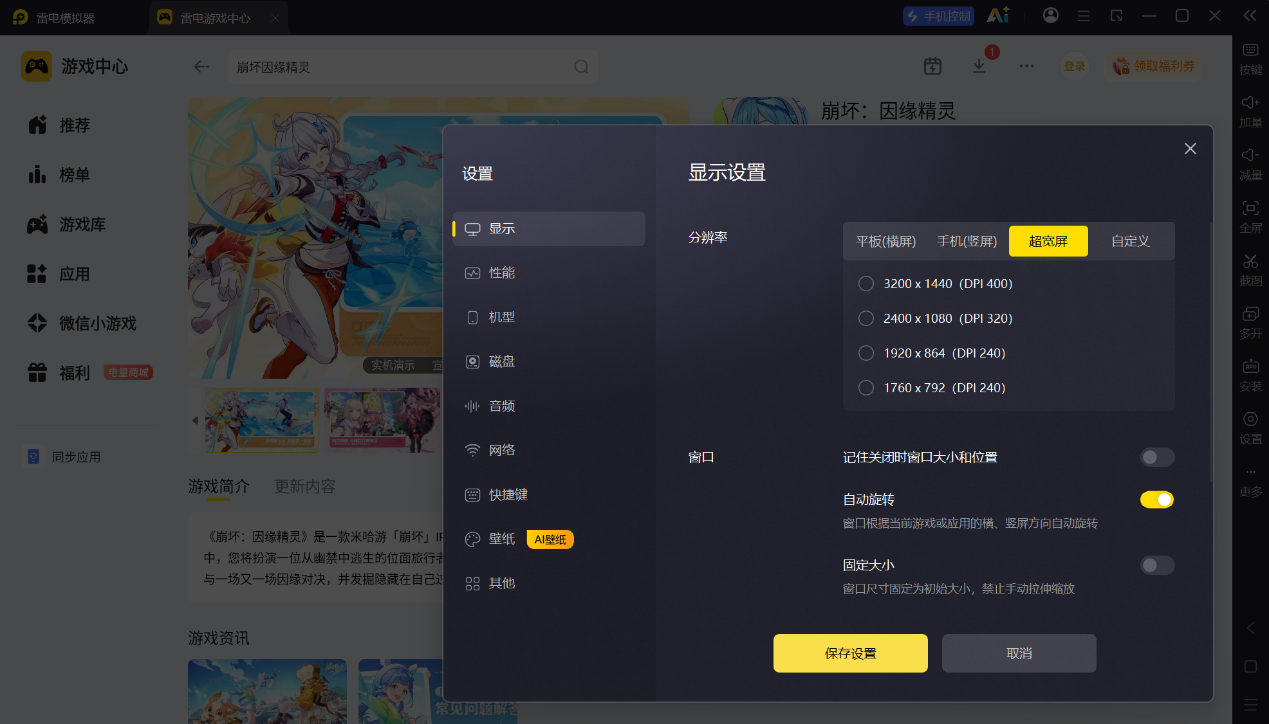
Task: Click the 登录 login button
Action: [1075, 66]
